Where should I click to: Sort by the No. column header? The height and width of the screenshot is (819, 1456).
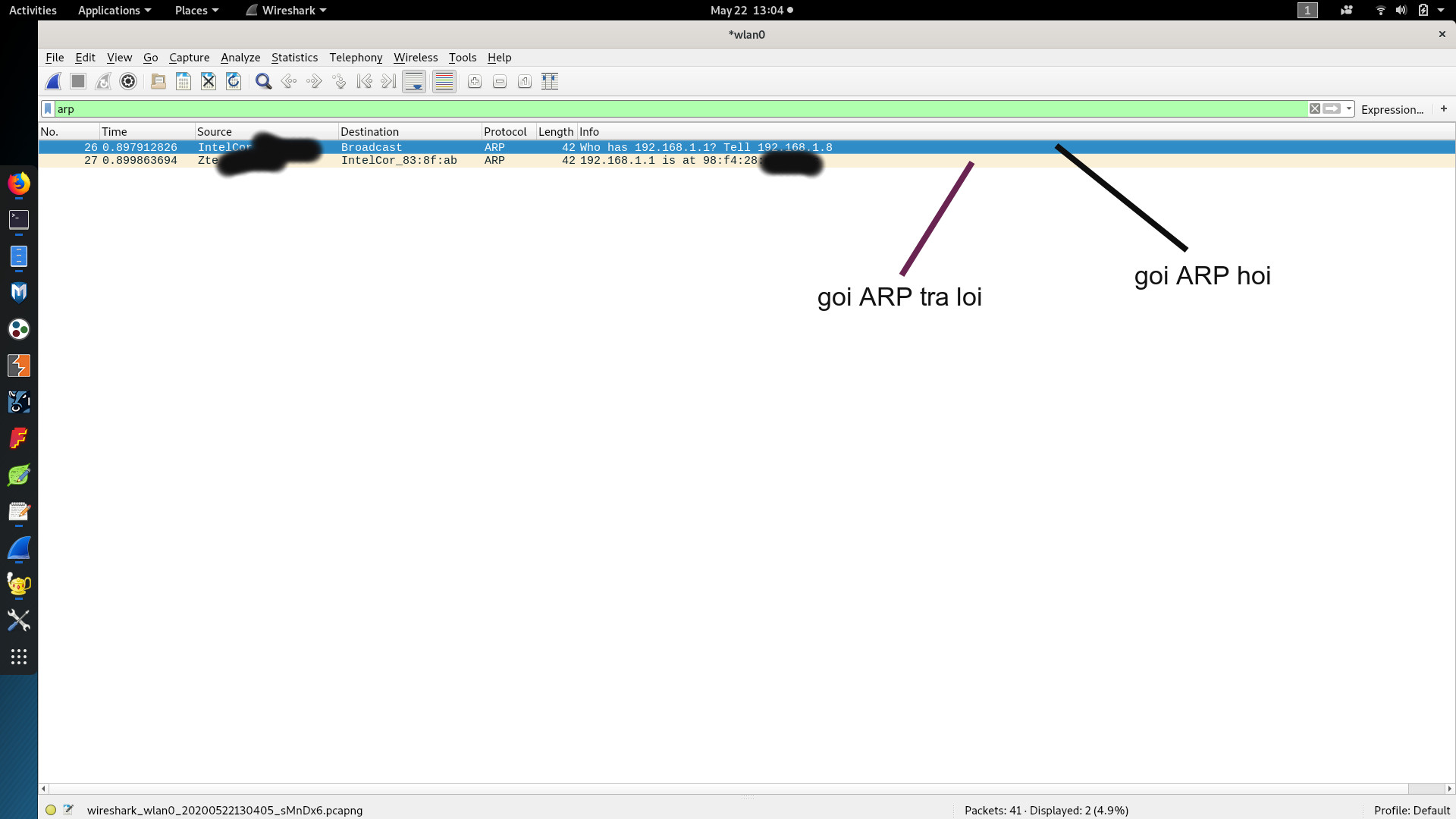[x=69, y=132]
